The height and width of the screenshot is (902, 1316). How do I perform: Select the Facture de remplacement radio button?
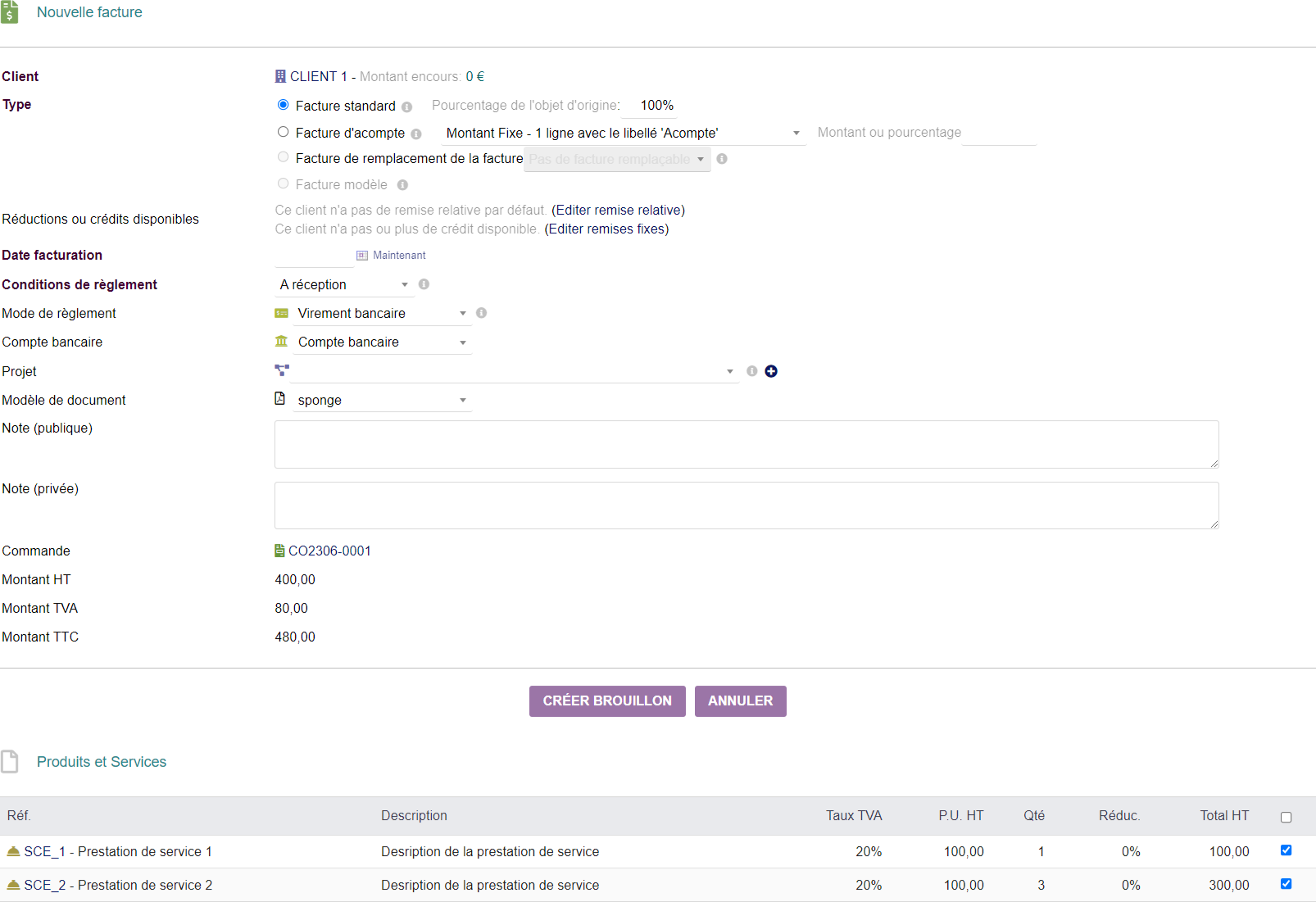pyautogui.click(x=283, y=157)
